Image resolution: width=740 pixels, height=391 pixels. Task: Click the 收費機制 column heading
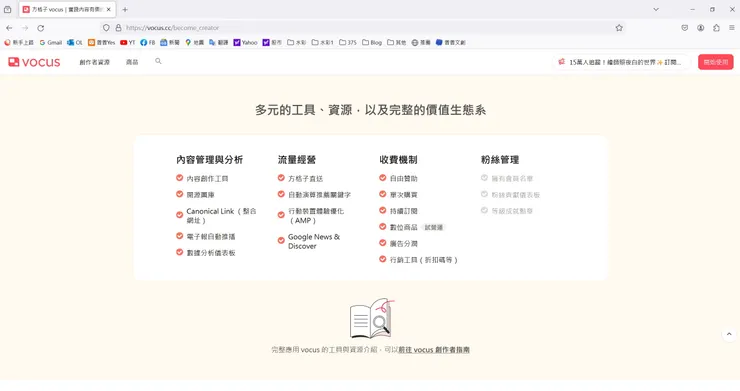(x=398, y=160)
